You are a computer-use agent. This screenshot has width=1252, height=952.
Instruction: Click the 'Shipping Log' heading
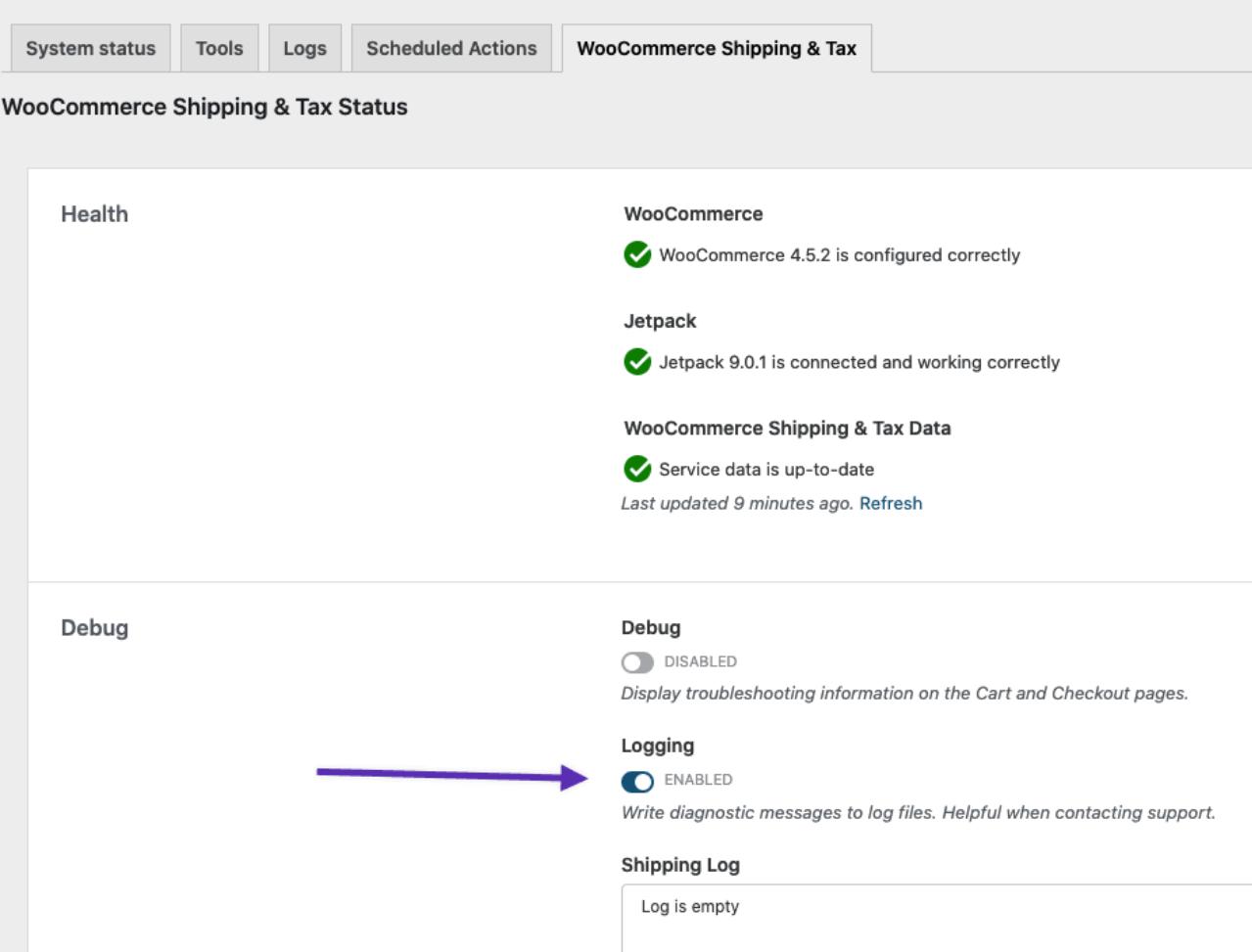click(680, 865)
